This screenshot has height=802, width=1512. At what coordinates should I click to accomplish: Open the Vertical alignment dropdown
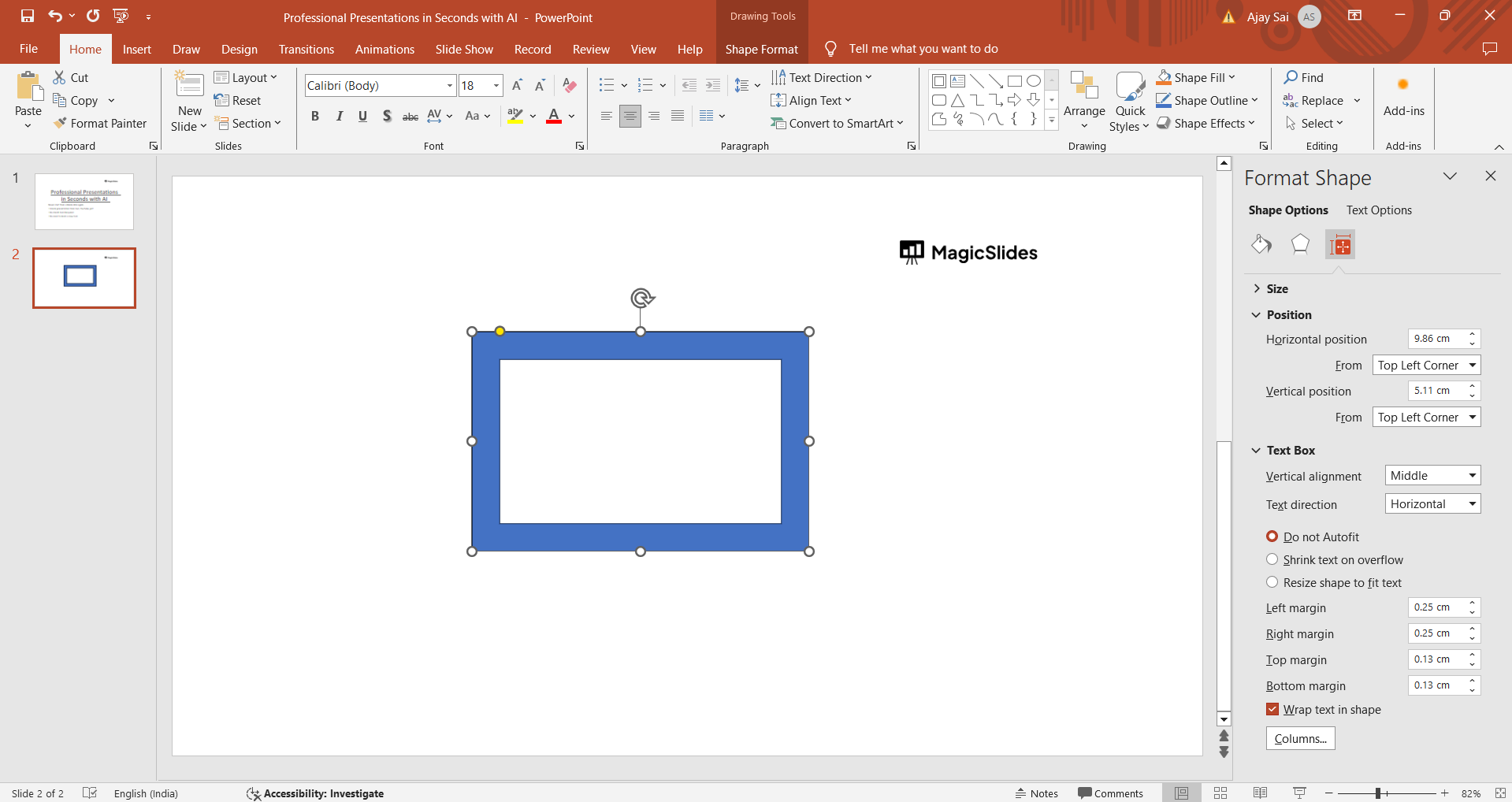[x=1432, y=476]
